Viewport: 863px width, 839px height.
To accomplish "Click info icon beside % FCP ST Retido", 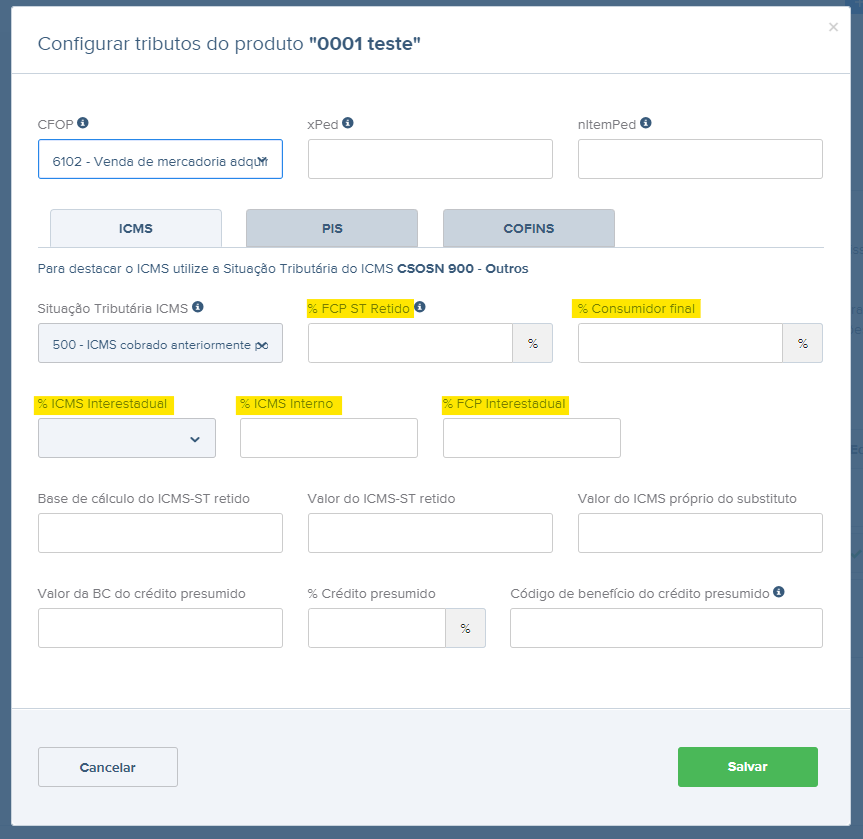I will [x=421, y=307].
